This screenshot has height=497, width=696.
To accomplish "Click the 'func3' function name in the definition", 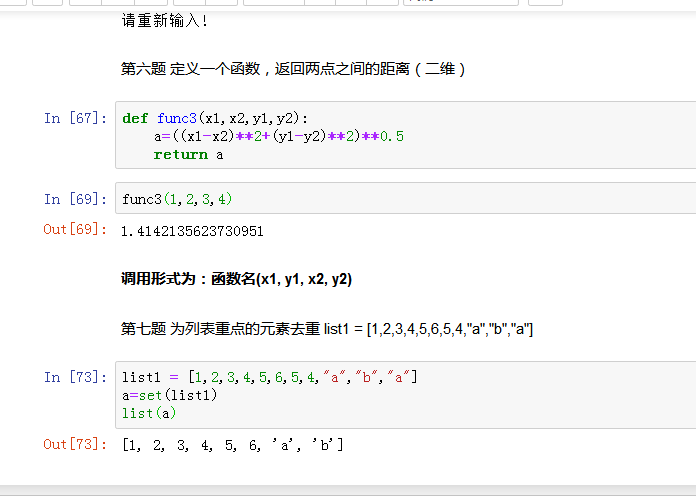I will pyautogui.click(x=177, y=118).
